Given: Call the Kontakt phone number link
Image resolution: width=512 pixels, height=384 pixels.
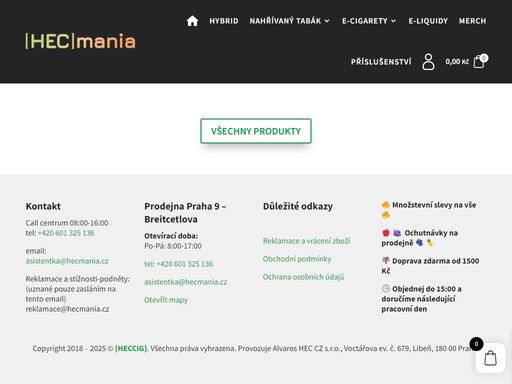Looking at the screenshot, I should click(66, 233).
